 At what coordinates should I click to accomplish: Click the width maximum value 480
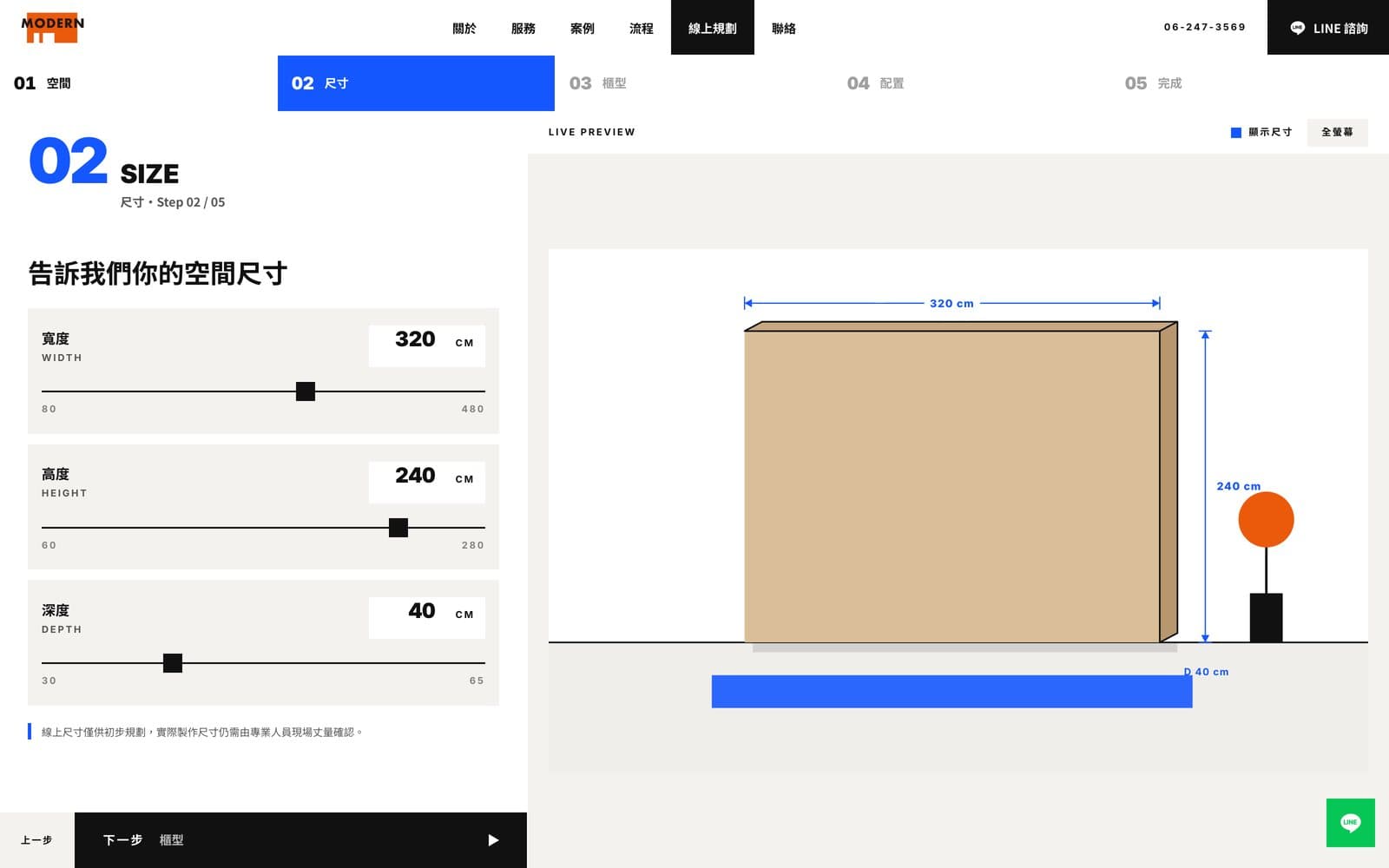pyautogui.click(x=473, y=409)
